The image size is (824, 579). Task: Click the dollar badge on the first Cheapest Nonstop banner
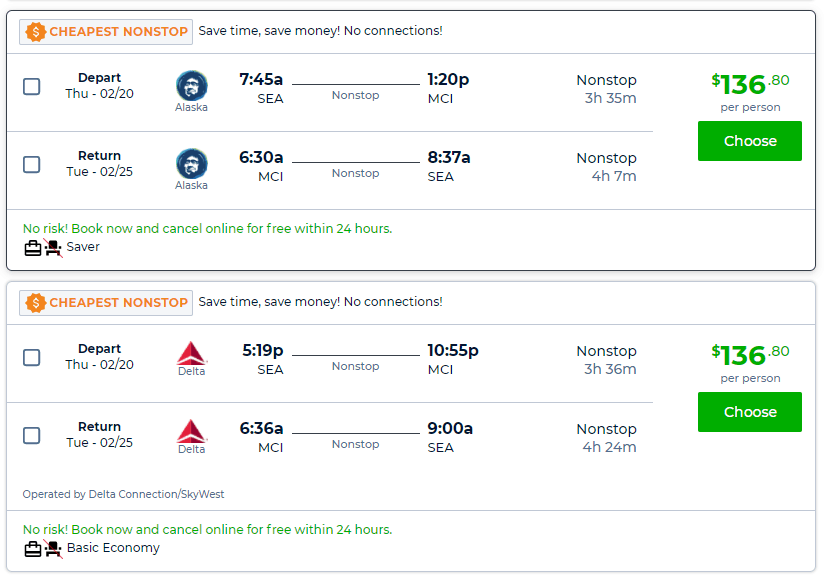pos(37,31)
